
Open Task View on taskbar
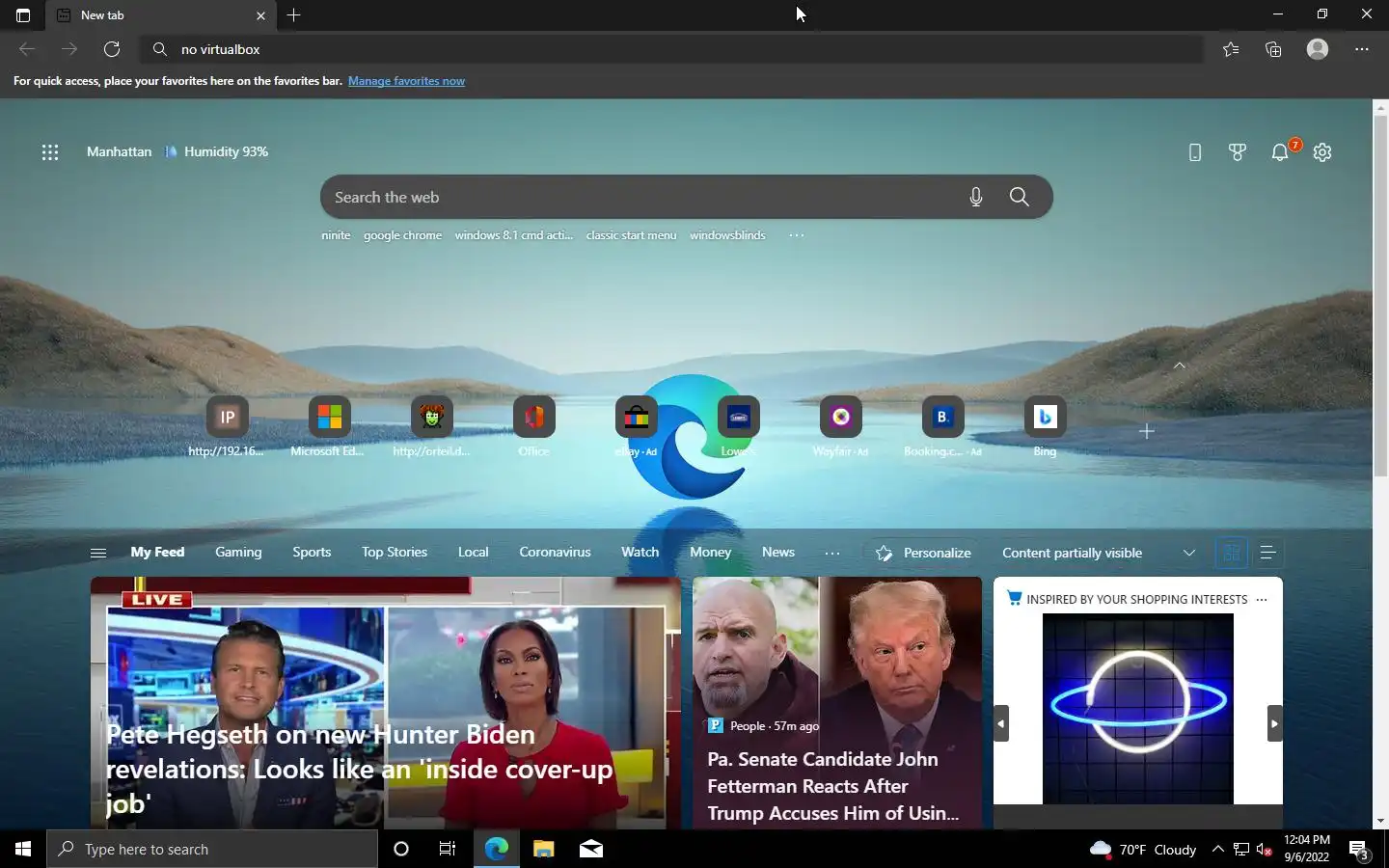448,849
